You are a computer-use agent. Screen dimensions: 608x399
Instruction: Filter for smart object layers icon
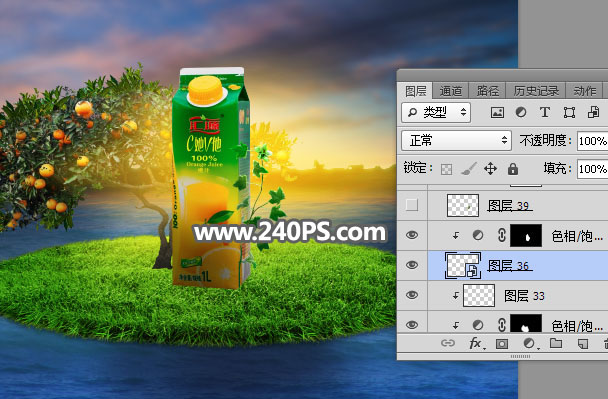(593, 112)
